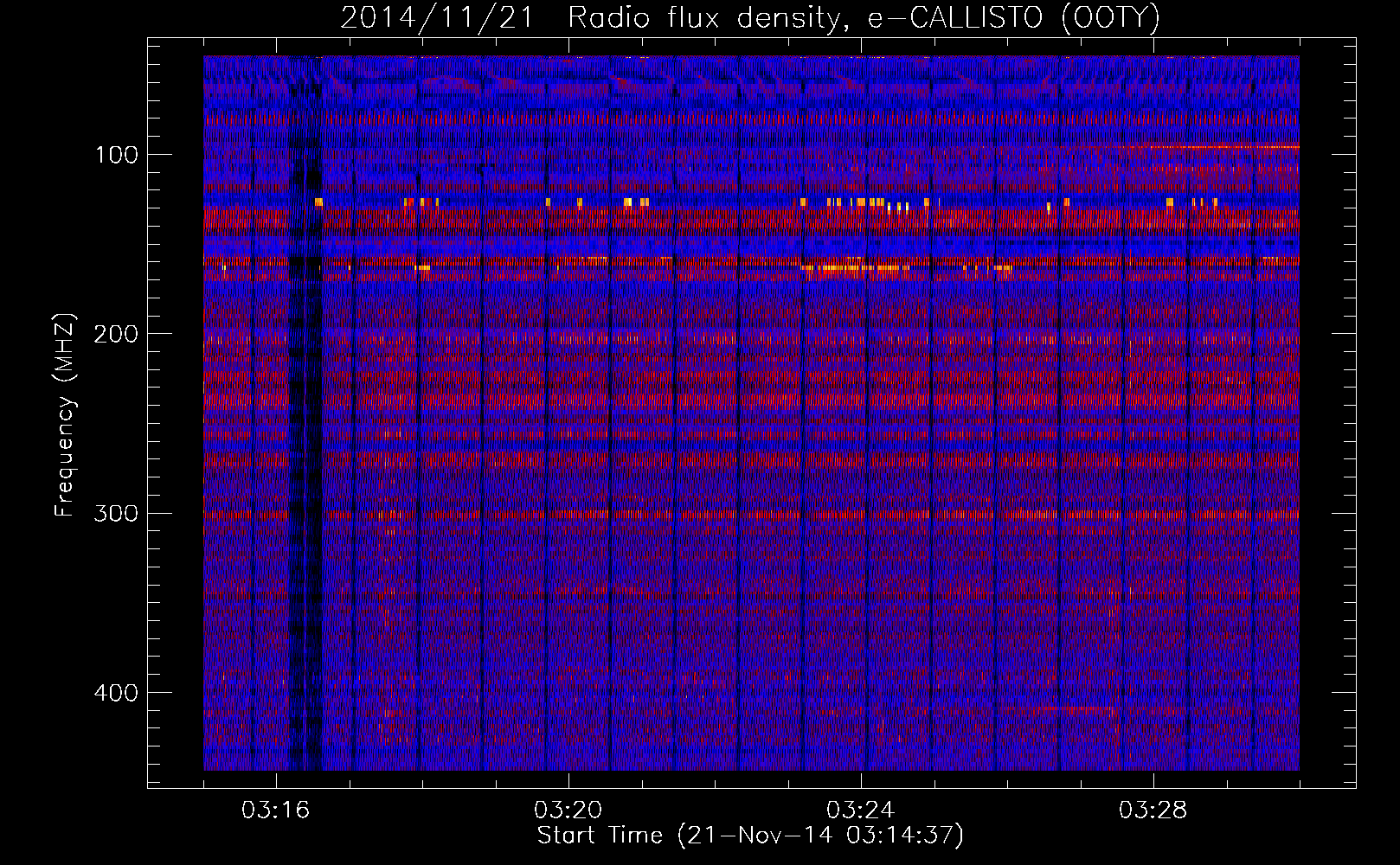Select the 'Start Time (21-Nov-14 03:14:37)' axis label
This screenshot has height=865, width=1400.
[750, 836]
